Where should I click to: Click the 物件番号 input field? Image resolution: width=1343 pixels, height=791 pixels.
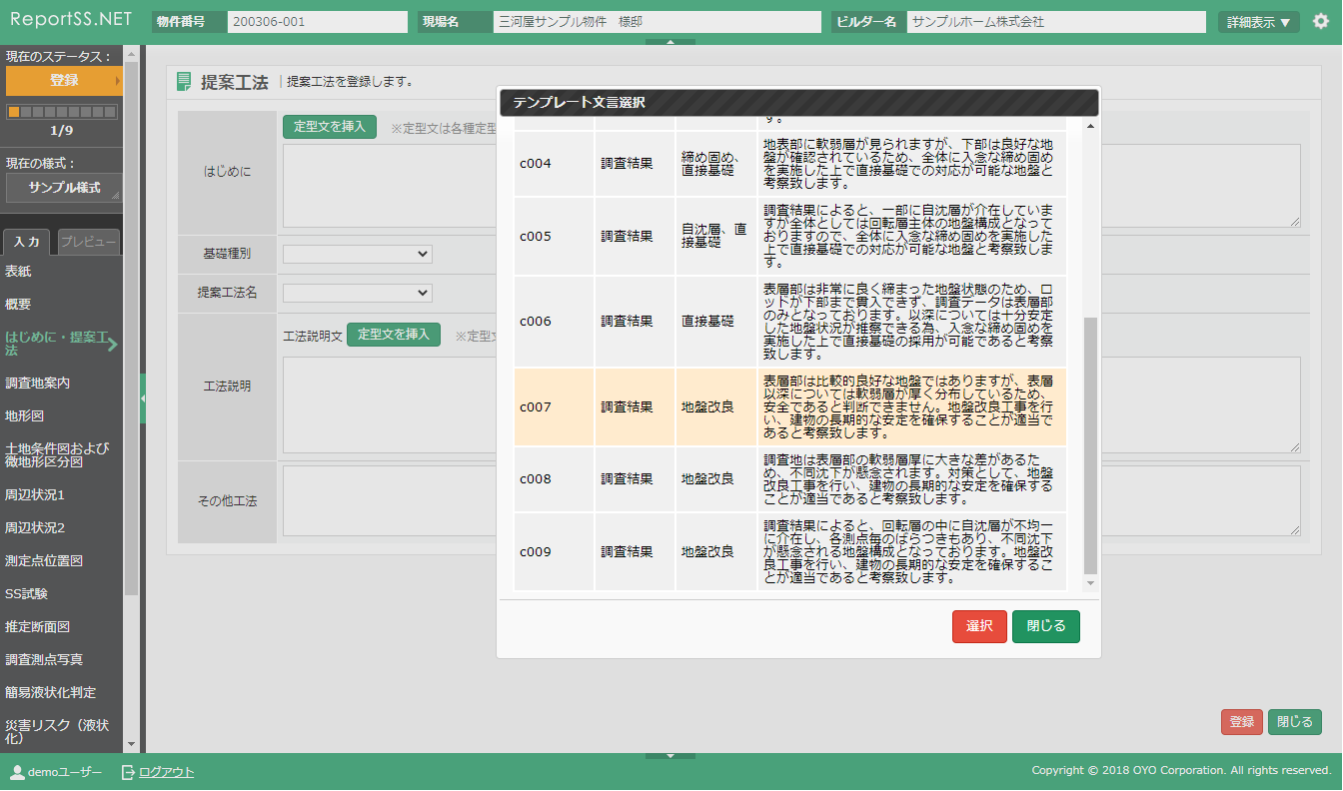click(x=317, y=22)
